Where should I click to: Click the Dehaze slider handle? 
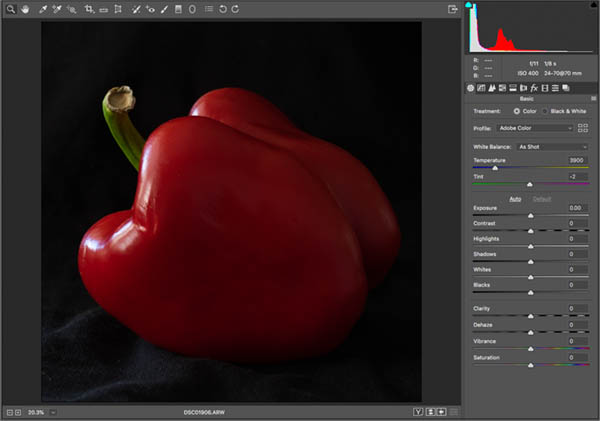tap(531, 333)
